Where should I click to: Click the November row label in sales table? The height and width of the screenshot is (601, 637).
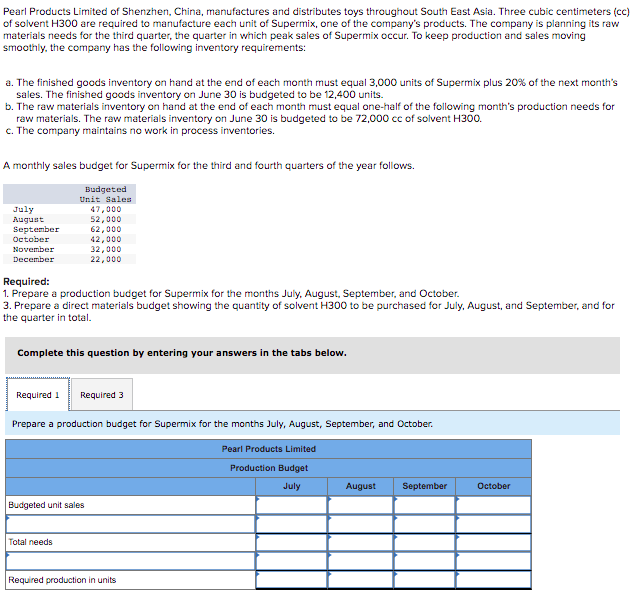tap(33, 249)
